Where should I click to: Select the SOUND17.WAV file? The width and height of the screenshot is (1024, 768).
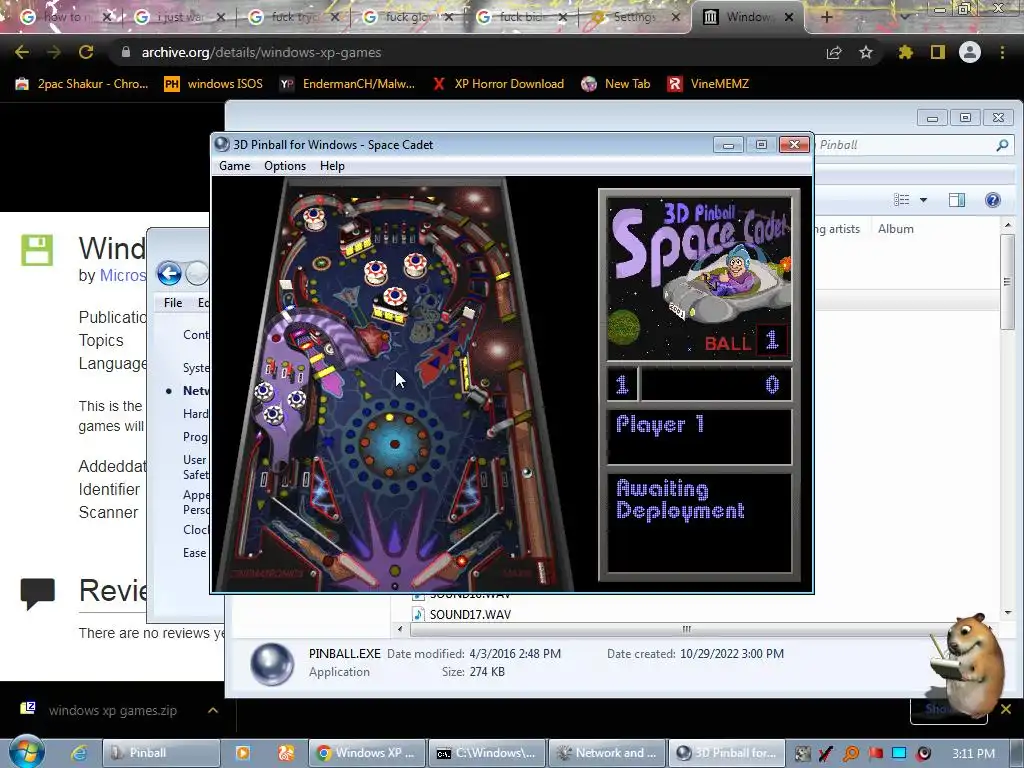[462, 615]
